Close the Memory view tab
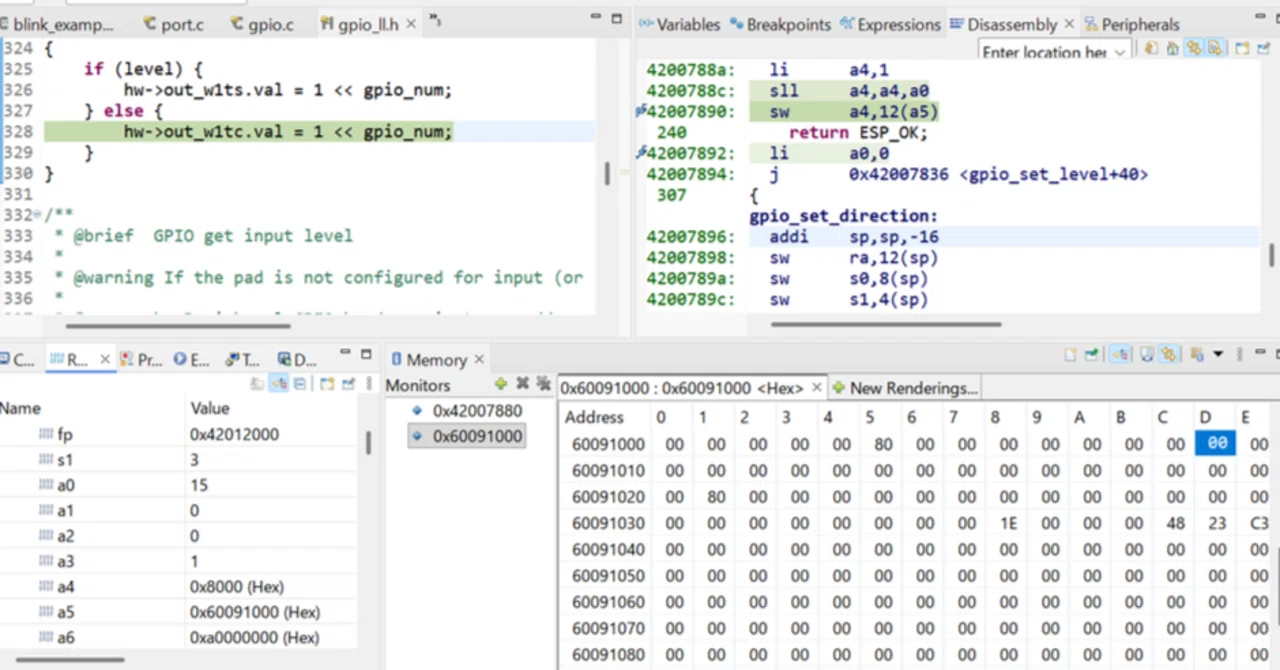 click(478, 359)
